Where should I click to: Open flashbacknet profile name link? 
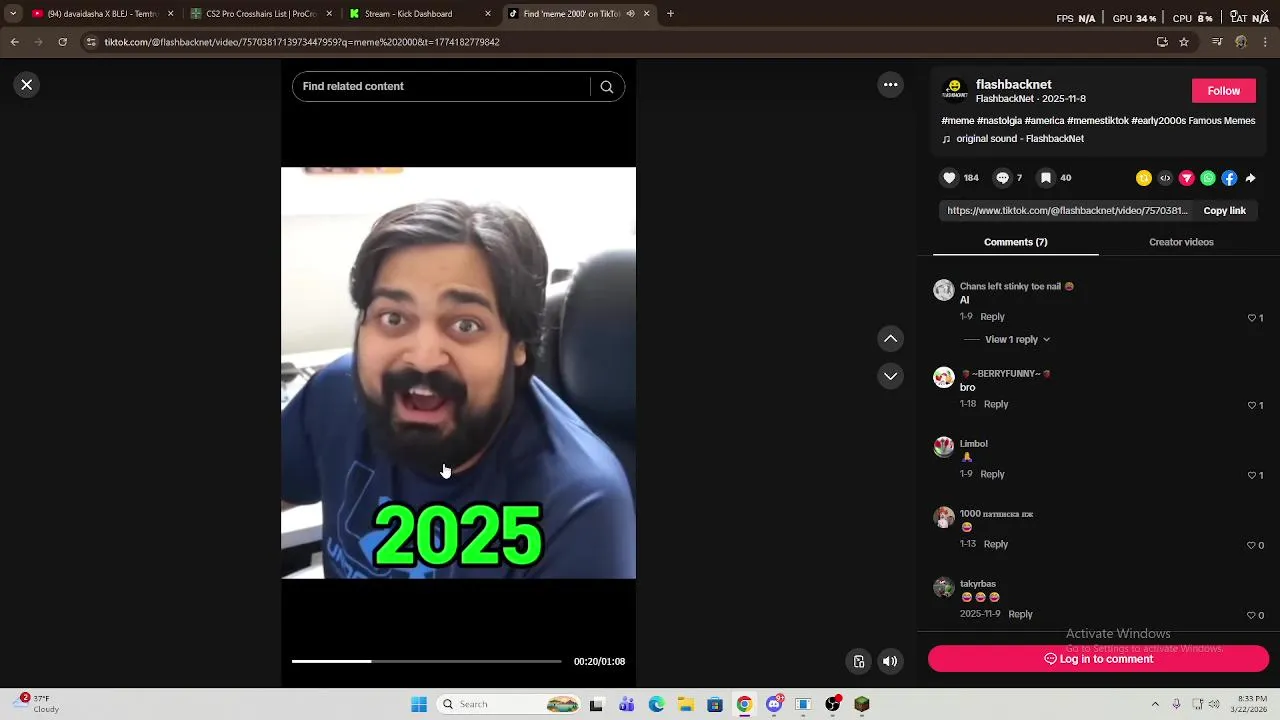tap(1013, 85)
